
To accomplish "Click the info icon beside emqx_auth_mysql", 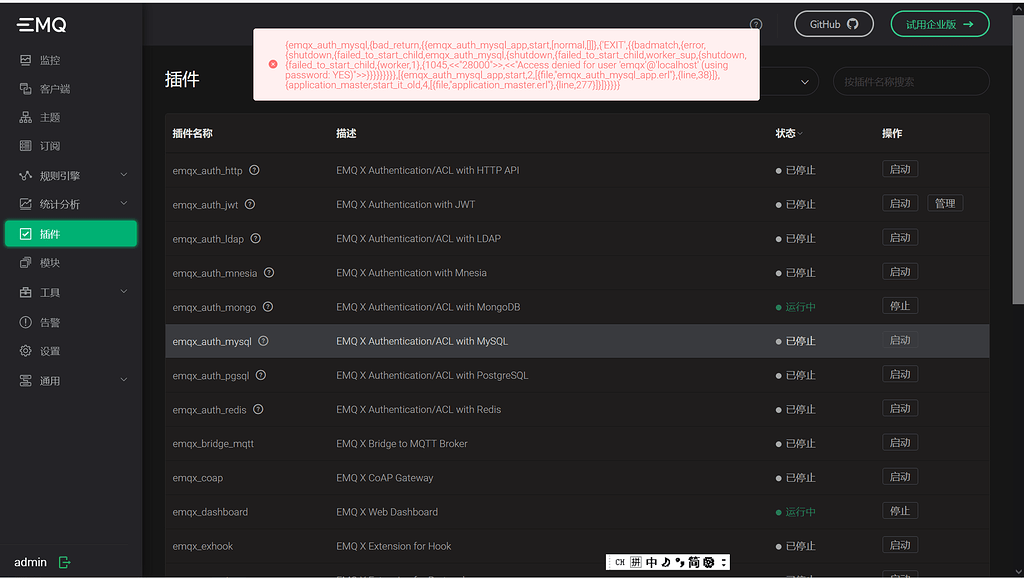I will [x=263, y=341].
